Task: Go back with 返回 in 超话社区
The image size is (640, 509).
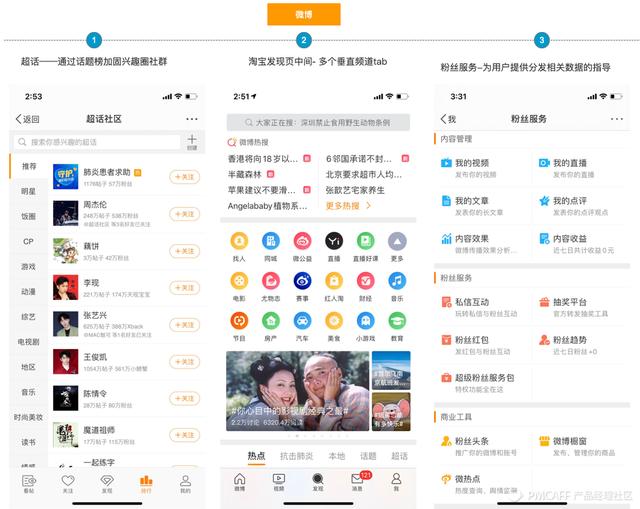Action: [x=28, y=119]
